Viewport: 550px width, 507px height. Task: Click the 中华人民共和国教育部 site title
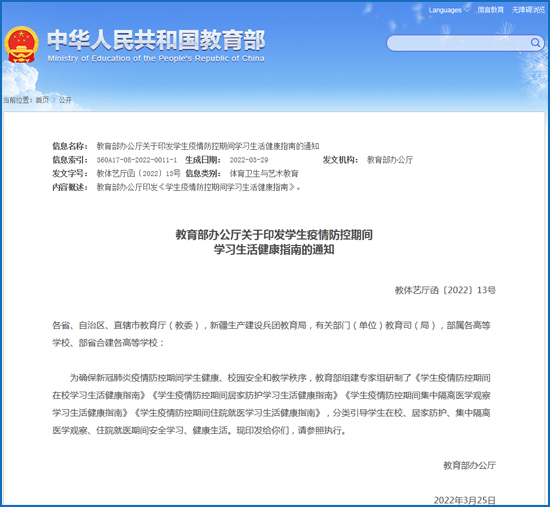(156, 40)
